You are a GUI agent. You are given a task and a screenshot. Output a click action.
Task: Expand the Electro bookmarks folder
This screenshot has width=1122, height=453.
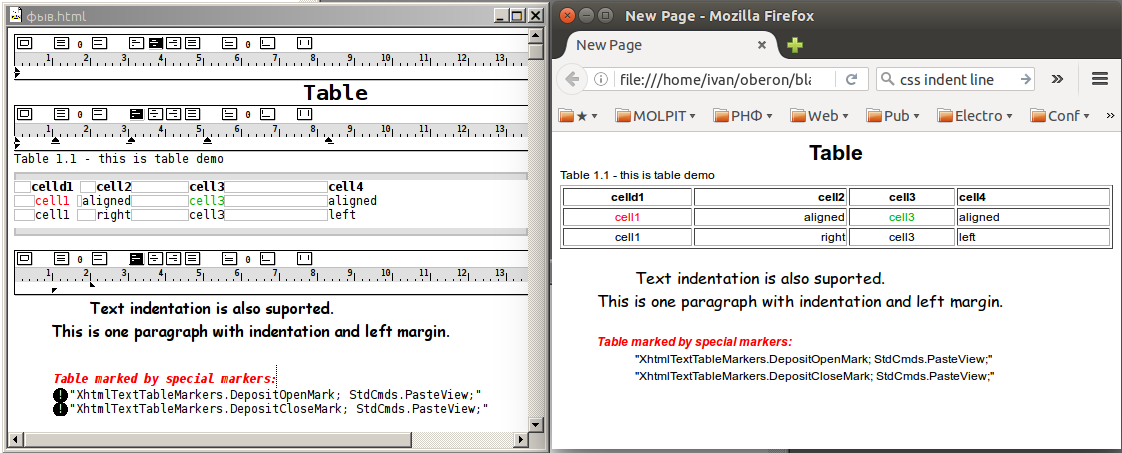pyautogui.click(x=975, y=116)
